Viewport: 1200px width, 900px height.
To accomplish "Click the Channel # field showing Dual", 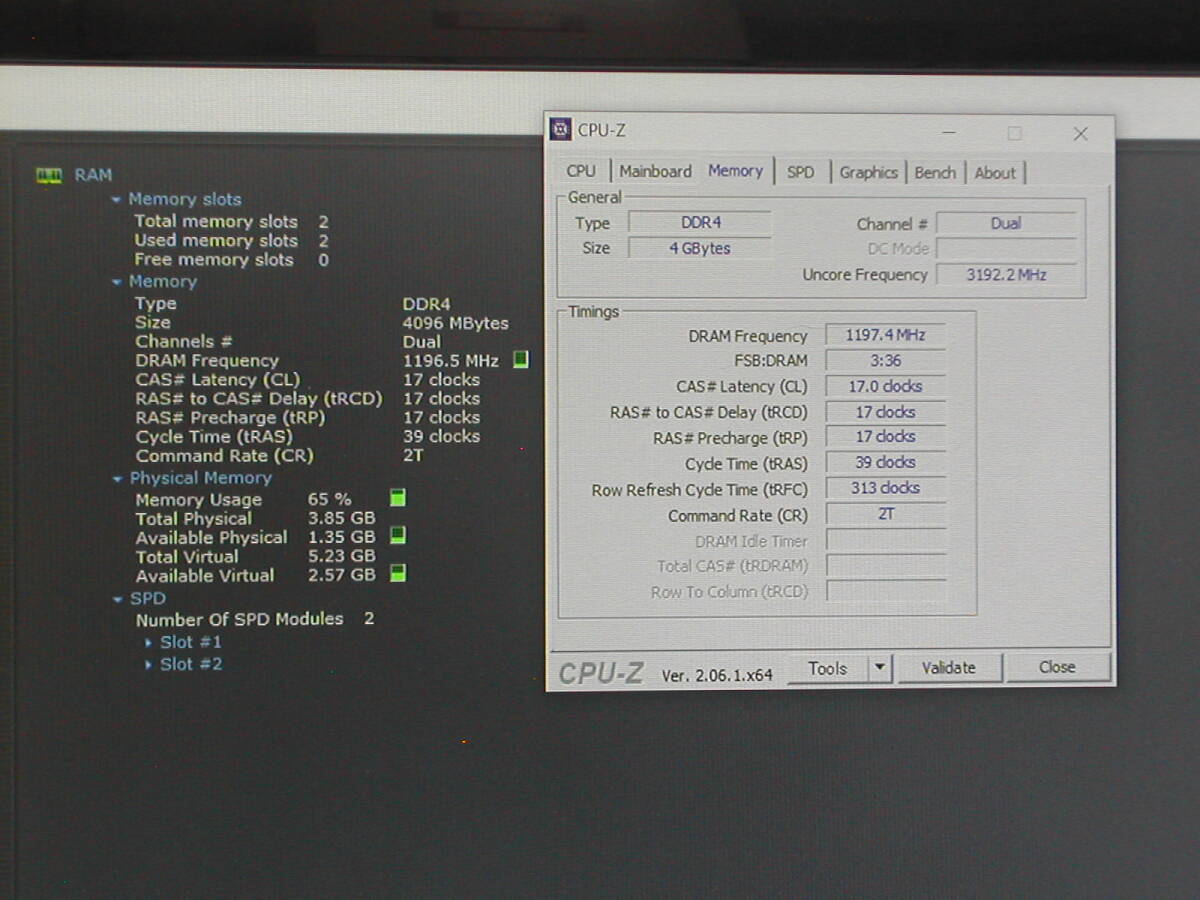I will click(x=1006, y=224).
